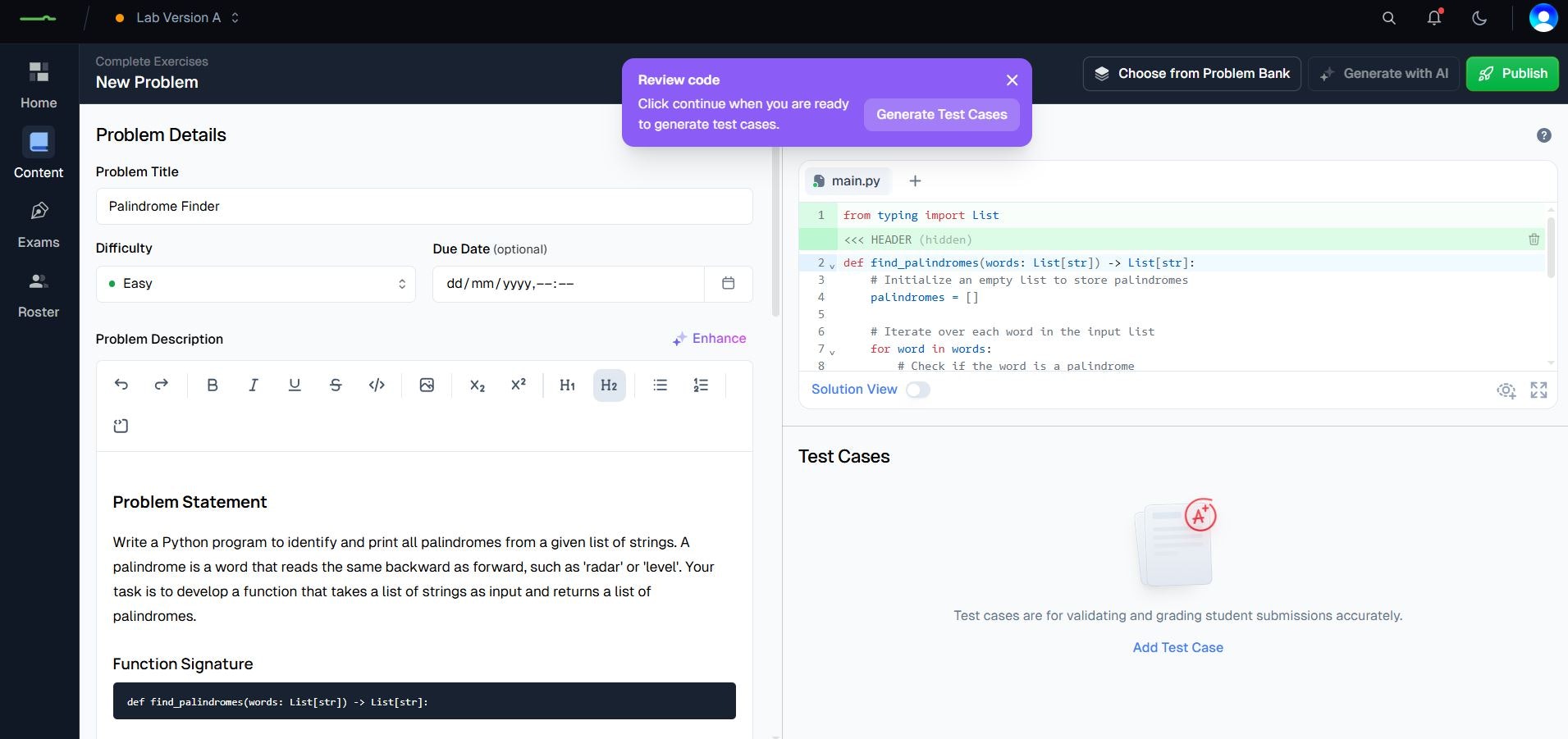Open the Home section in the sidebar
This screenshot has height=739, width=1568.
click(x=38, y=82)
